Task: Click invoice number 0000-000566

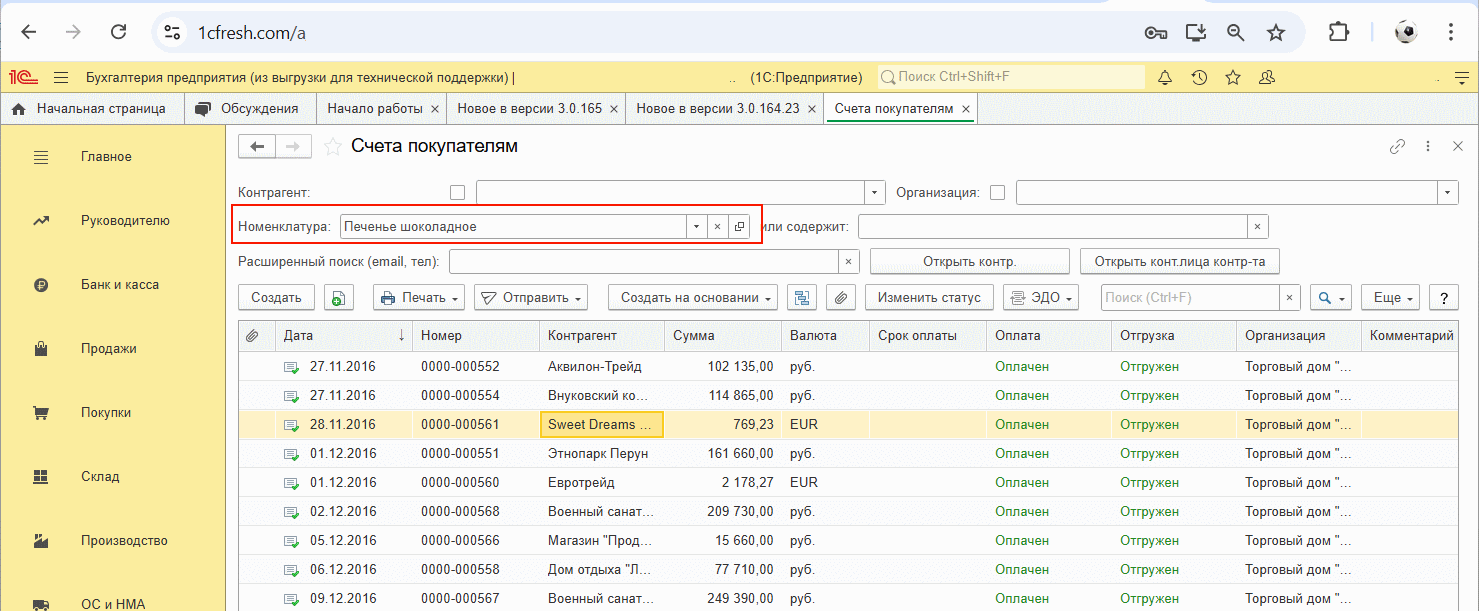Action: 460,541
